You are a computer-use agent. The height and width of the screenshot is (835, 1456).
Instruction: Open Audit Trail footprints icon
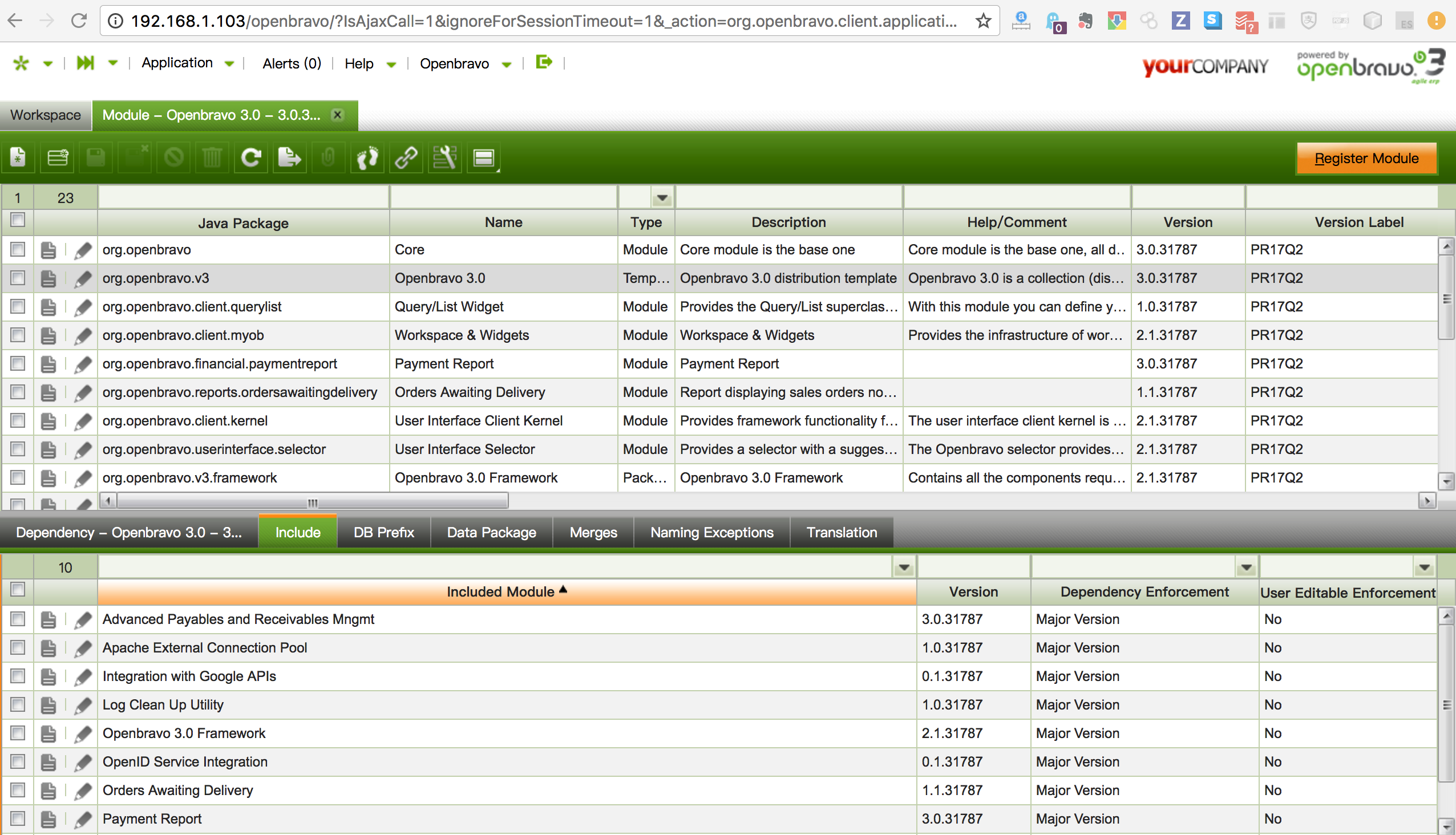pyautogui.click(x=367, y=157)
